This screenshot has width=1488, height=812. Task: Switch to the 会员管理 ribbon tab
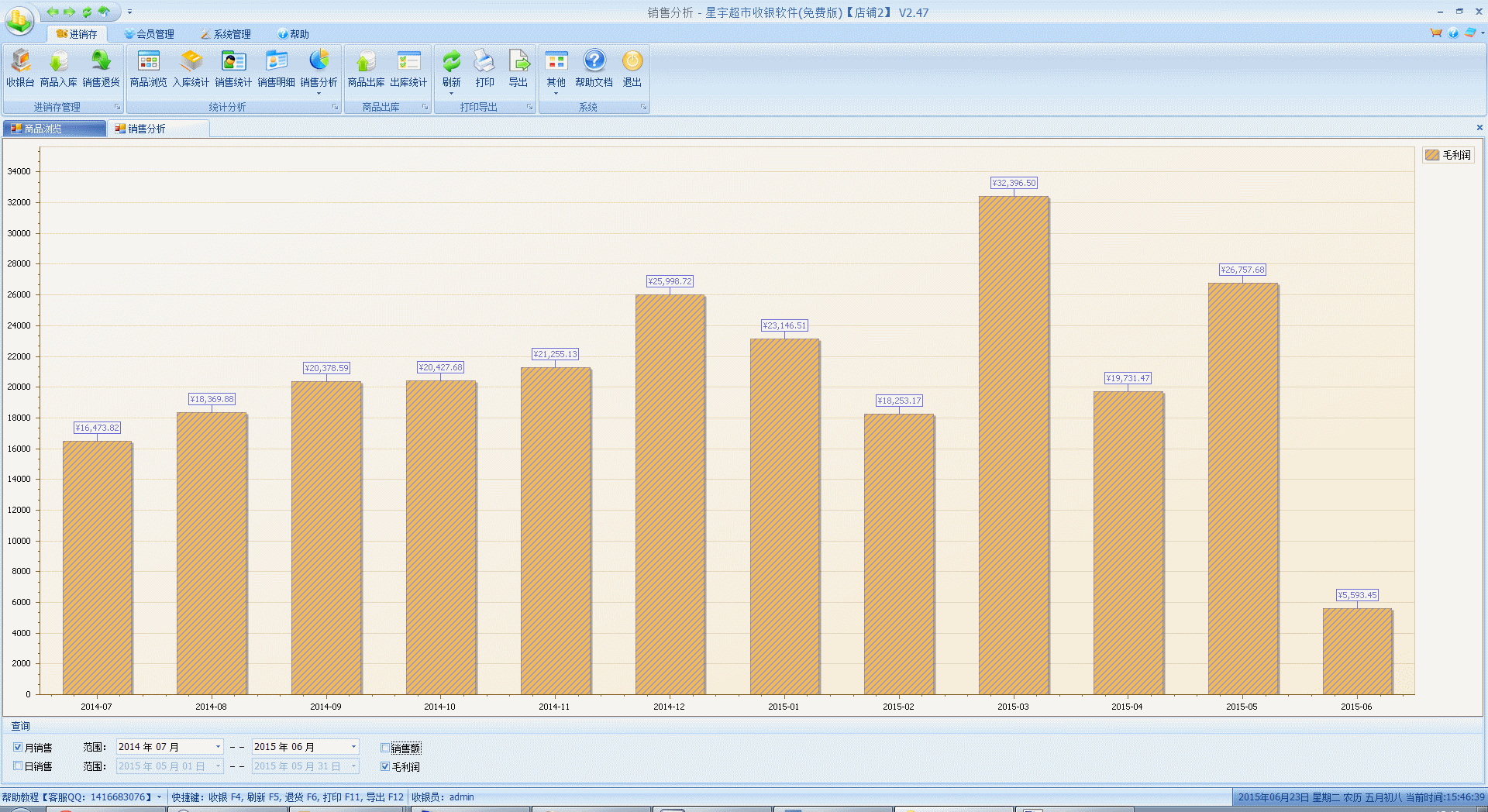coord(149,34)
